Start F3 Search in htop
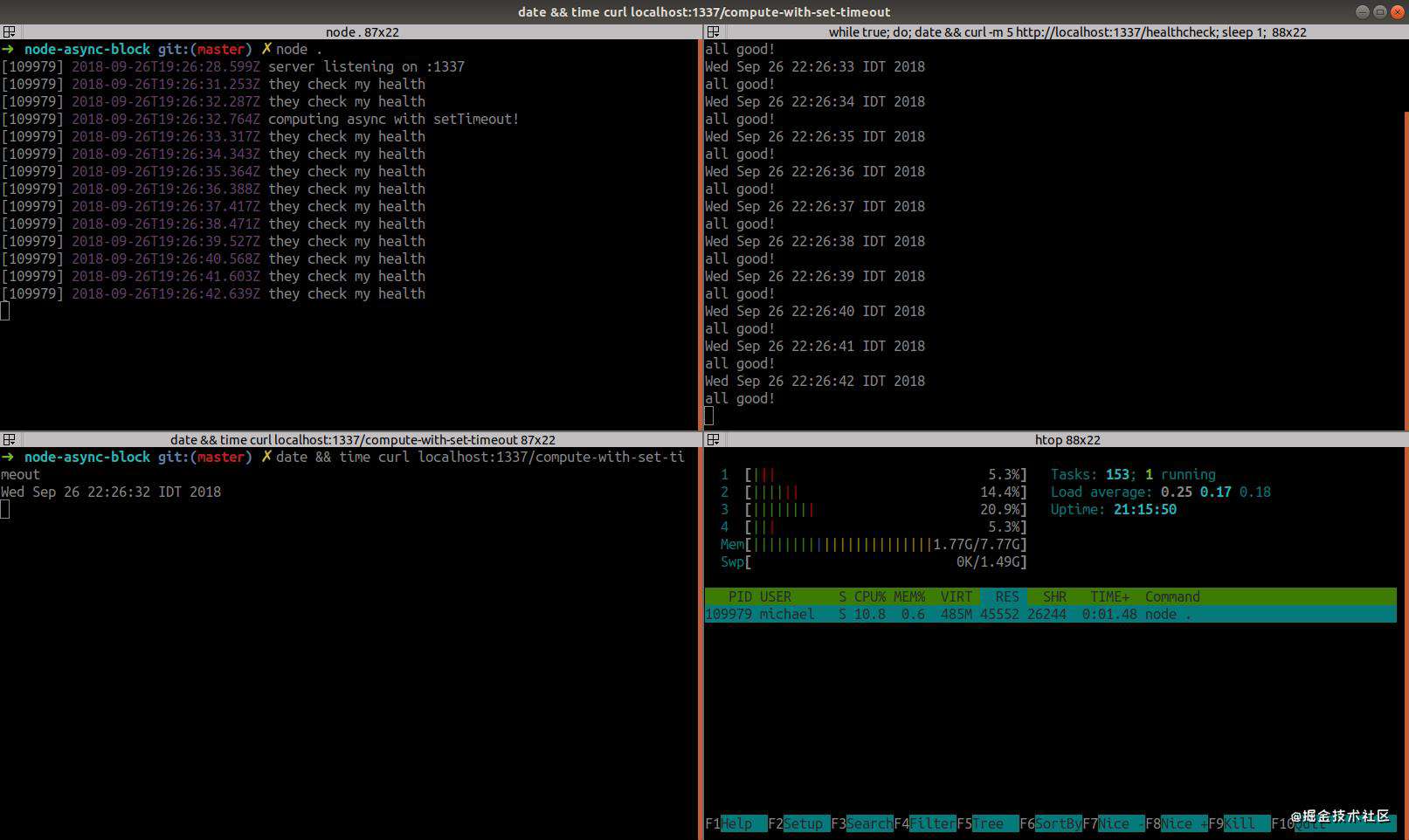 [x=862, y=823]
